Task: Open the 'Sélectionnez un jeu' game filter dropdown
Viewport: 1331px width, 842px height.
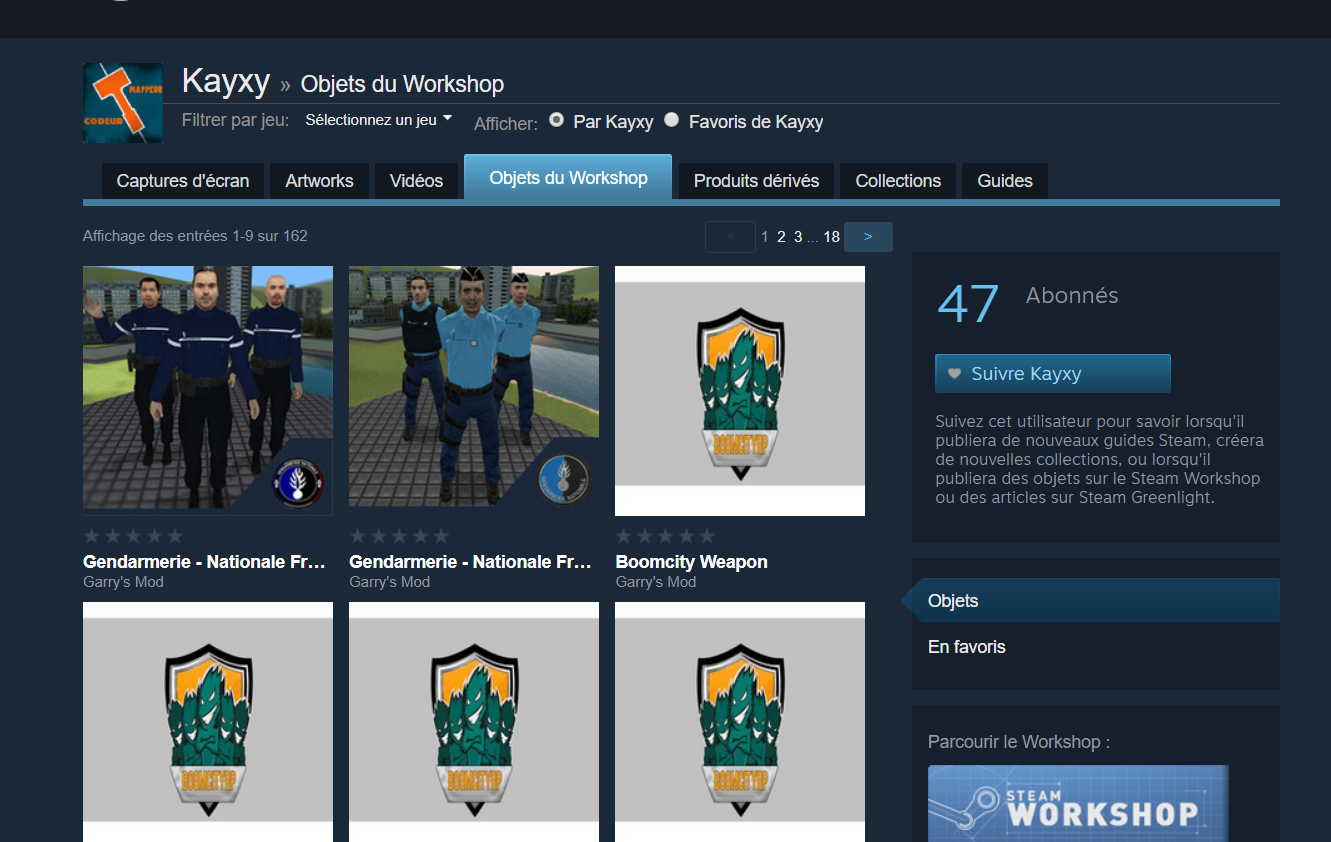Action: tap(379, 120)
